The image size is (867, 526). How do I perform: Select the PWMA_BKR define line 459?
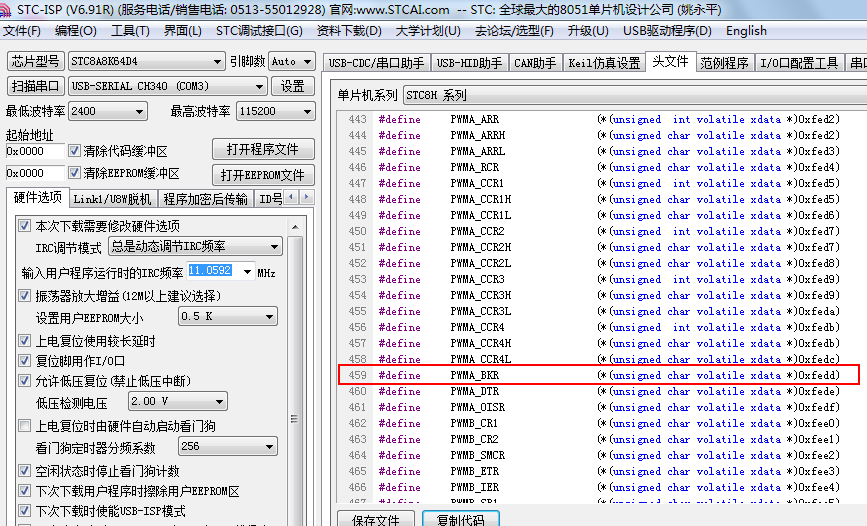600,375
